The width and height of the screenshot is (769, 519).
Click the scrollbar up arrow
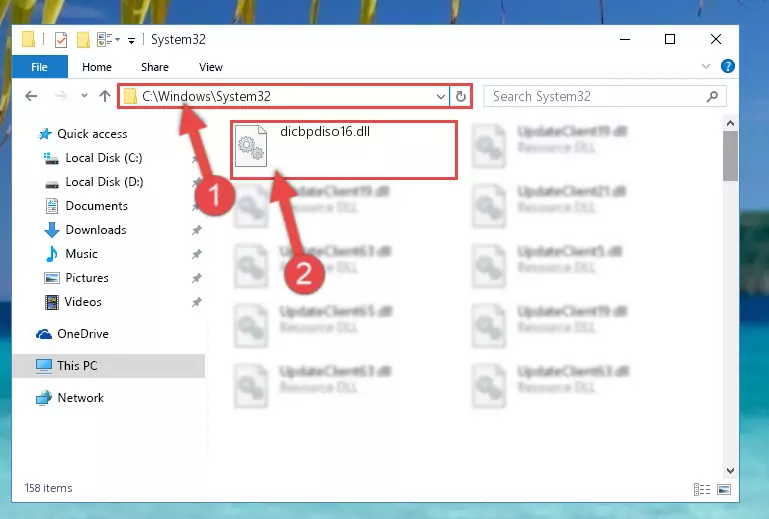[730, 123]
